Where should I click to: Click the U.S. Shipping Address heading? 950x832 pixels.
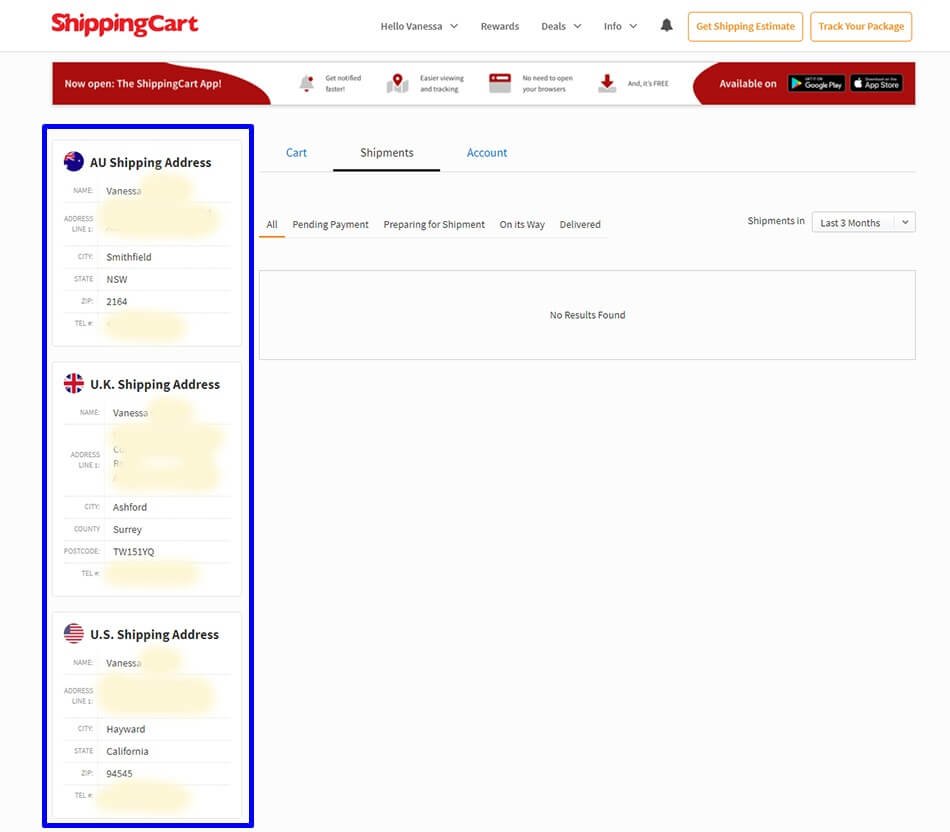(154, 634)
